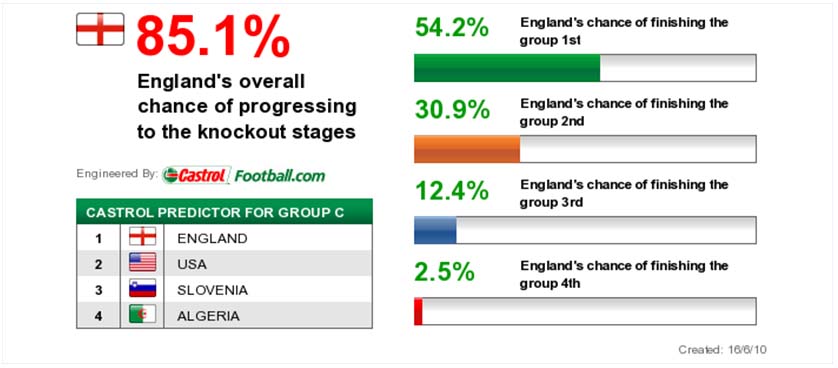Viewport: 838px width, 368px height.
Task: Click the Created 16/6/10 date text
Action: click(723, 350)
